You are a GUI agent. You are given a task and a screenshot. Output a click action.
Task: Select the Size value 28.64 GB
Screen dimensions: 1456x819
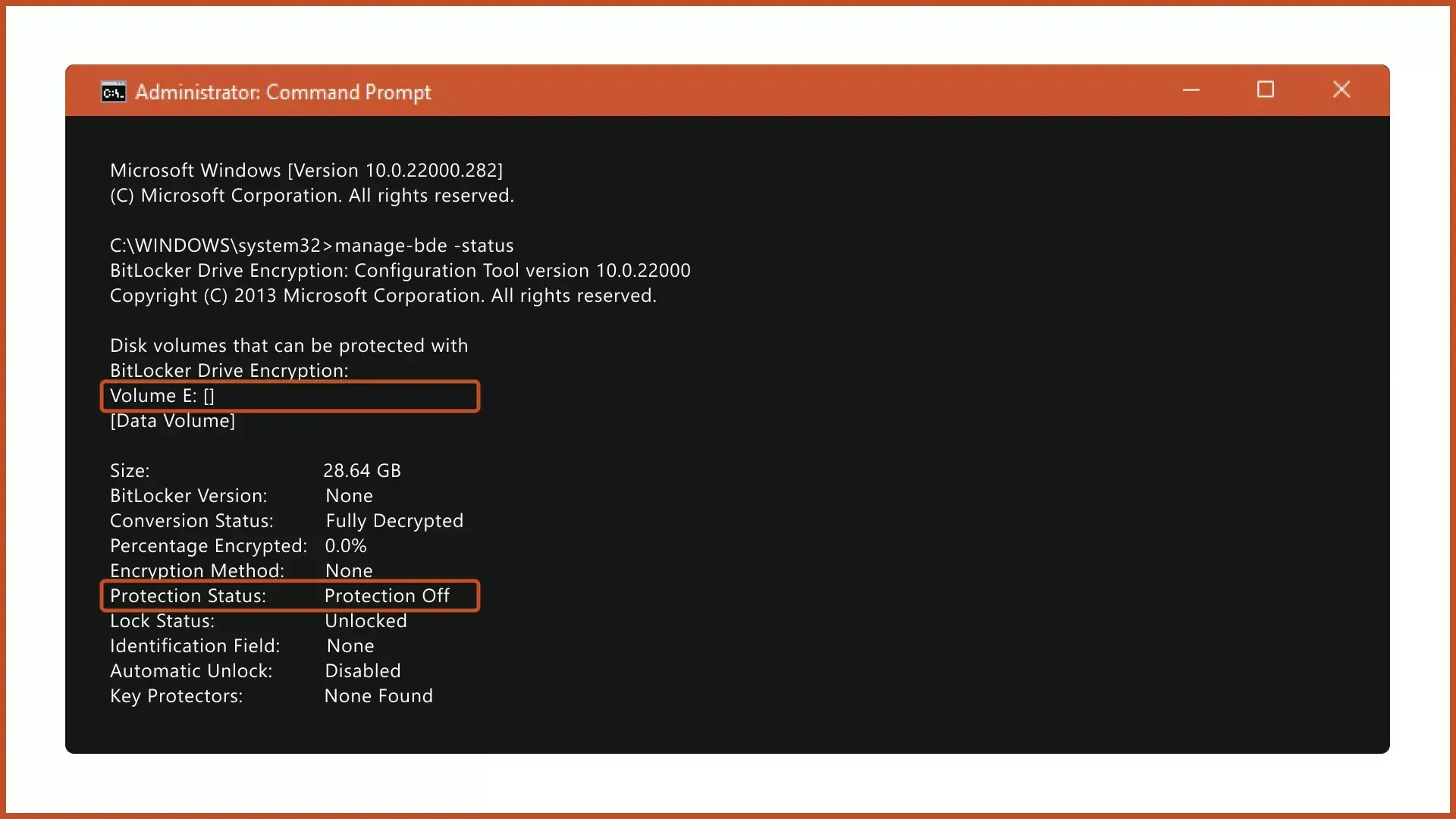pyautogui.click(x=362, y=470)
